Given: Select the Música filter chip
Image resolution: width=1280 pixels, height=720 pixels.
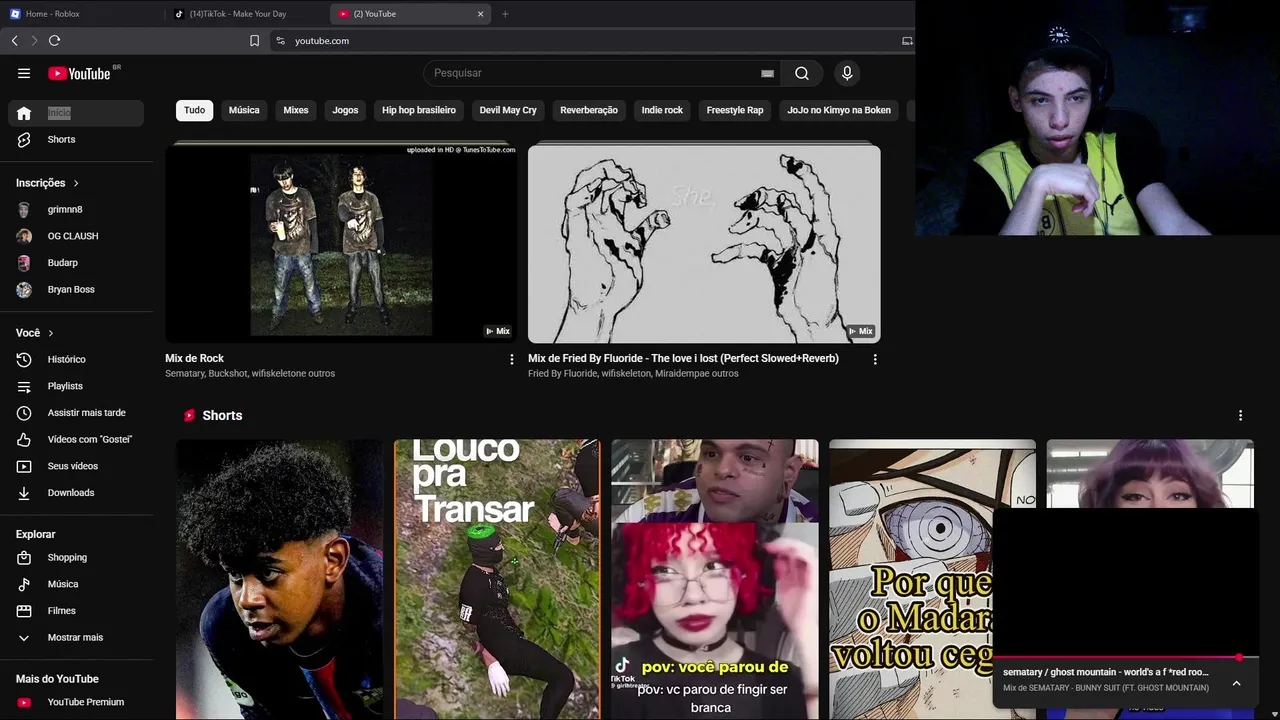Looking at the screenshot, I should click(244, 110).
